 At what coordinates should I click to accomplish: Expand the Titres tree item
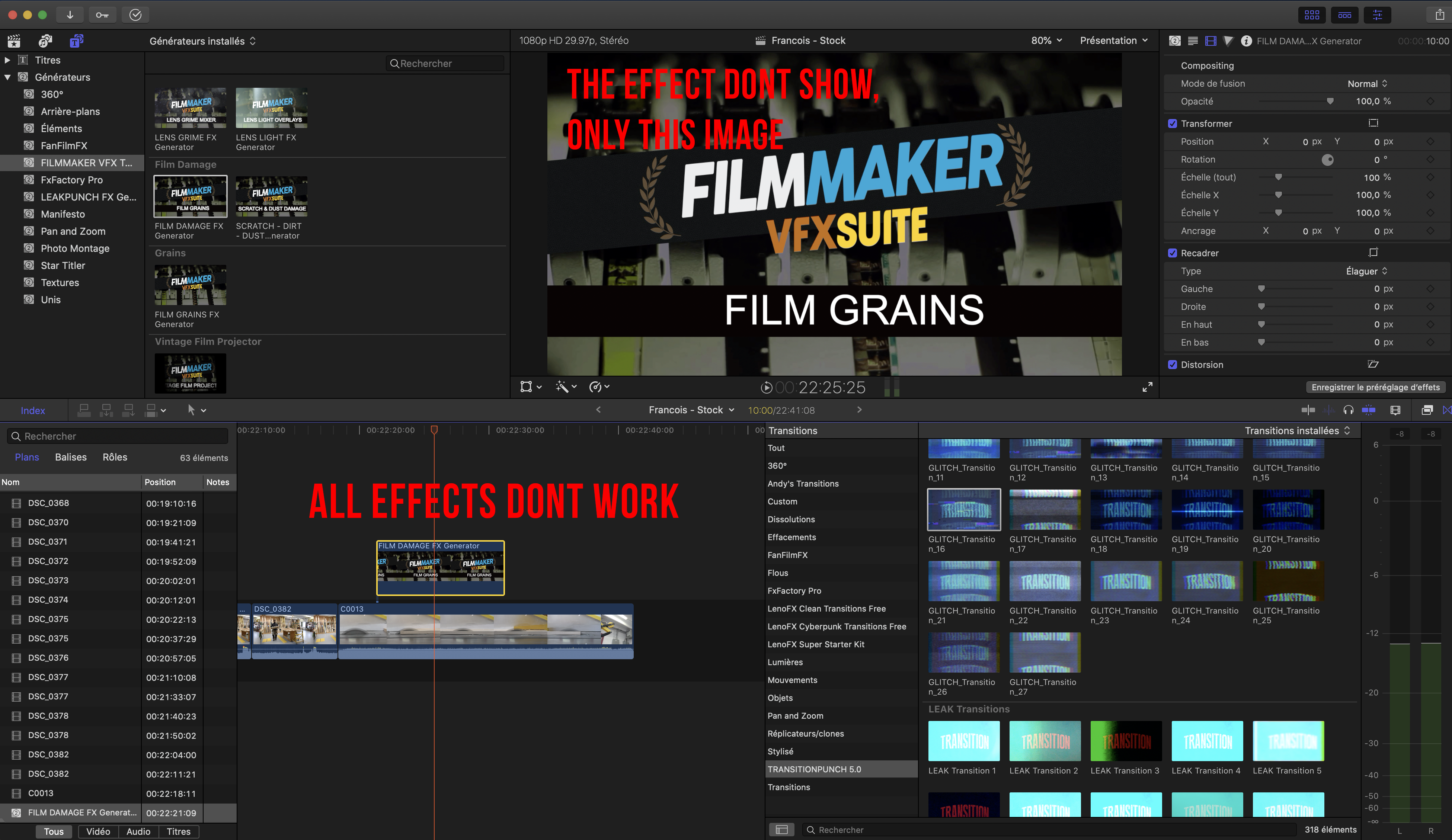7,60
